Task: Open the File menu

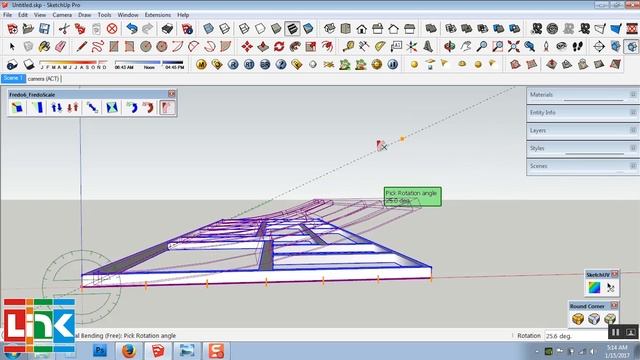Action: [7, 15]
